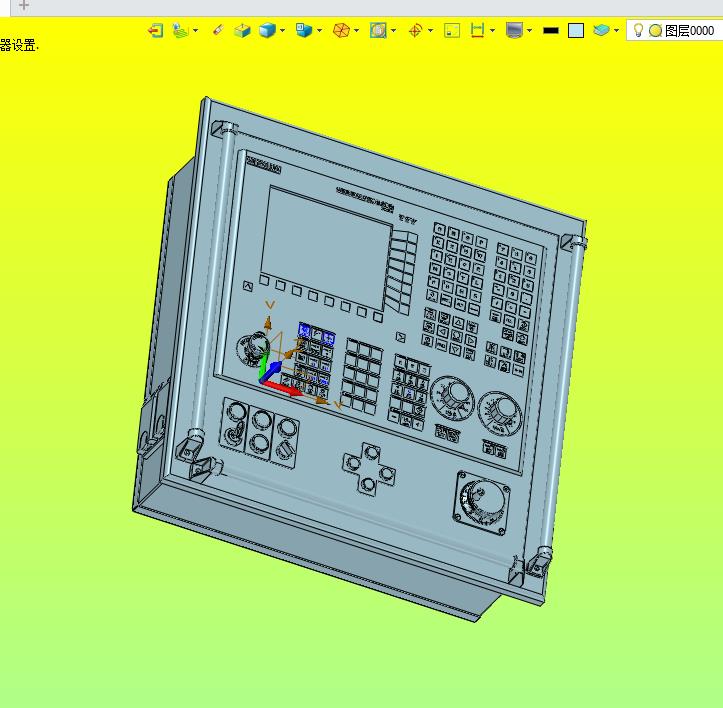The width and height of the screenshot is (723, 708).
Task: Click the zoom-fit framed view icon
Action: pyautogui.click(x=378, y=31)
